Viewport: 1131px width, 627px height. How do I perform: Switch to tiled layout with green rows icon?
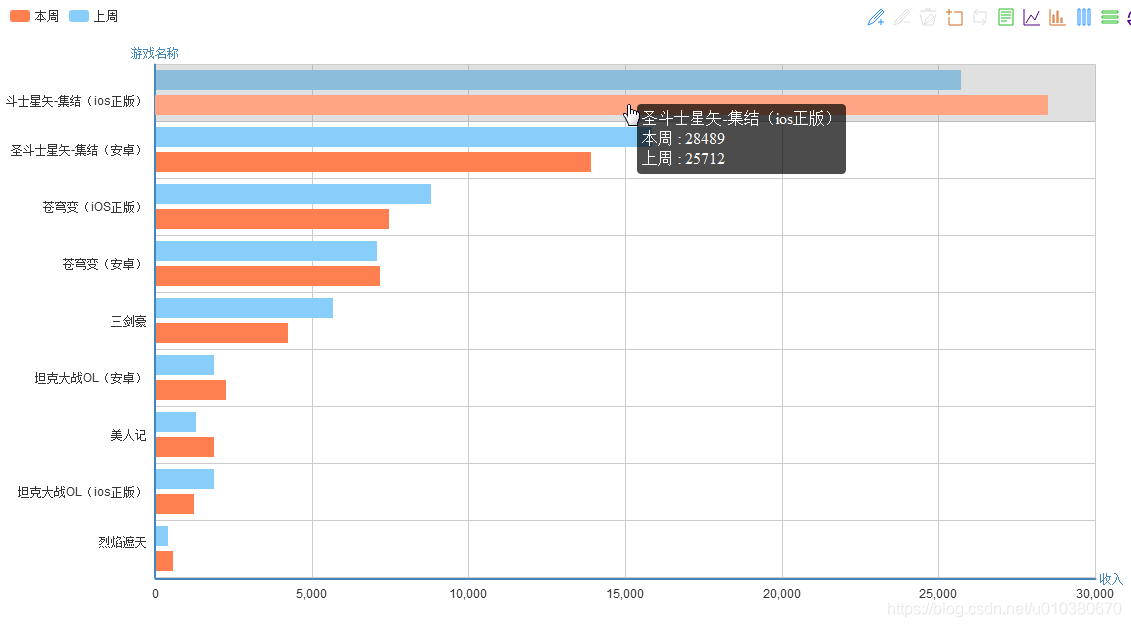(1109, 17)
